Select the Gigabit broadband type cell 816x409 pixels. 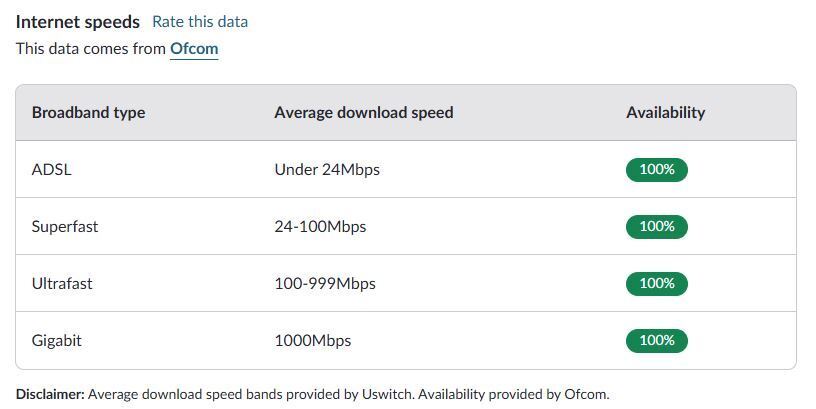(57, 340)
